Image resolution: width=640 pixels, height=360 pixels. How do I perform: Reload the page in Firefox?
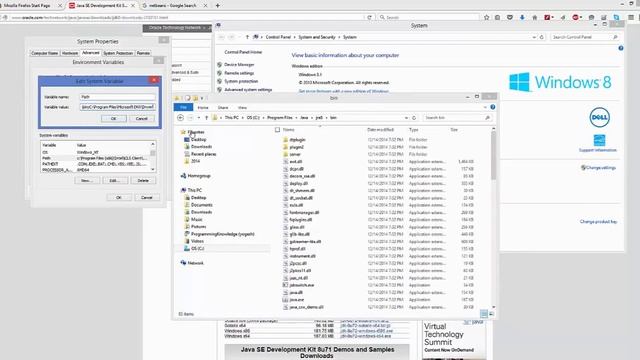[369, 18]
